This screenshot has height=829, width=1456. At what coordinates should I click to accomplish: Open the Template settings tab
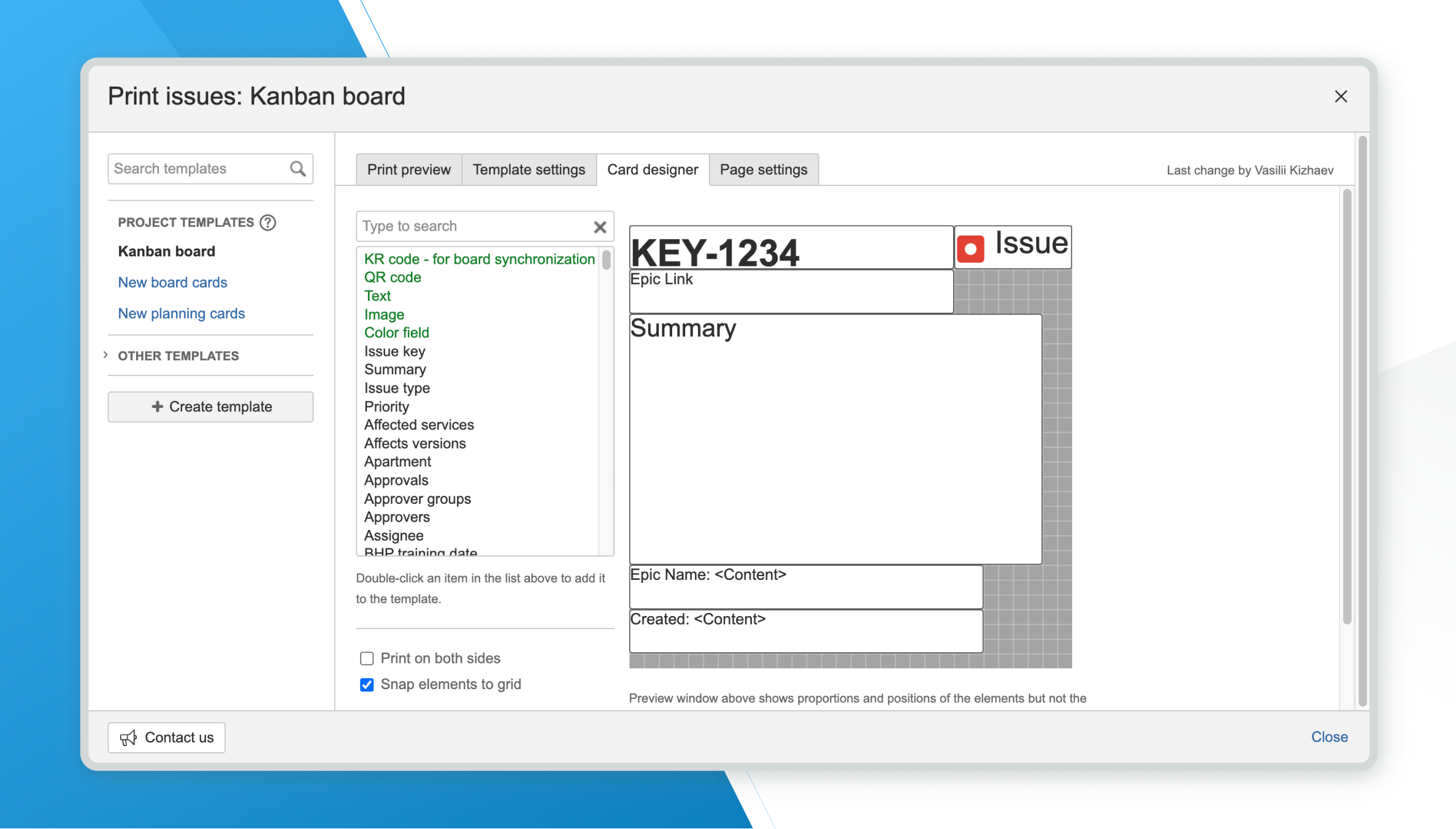click(529, 169)
